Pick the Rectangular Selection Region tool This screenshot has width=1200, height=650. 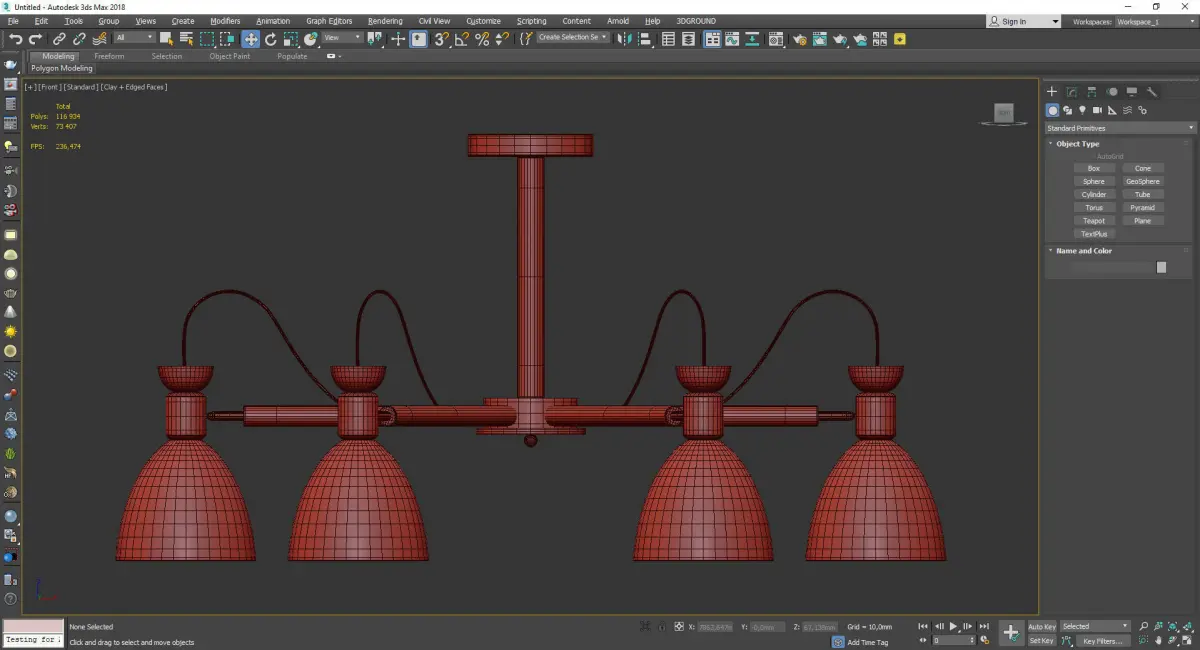[x=207, y=39]
